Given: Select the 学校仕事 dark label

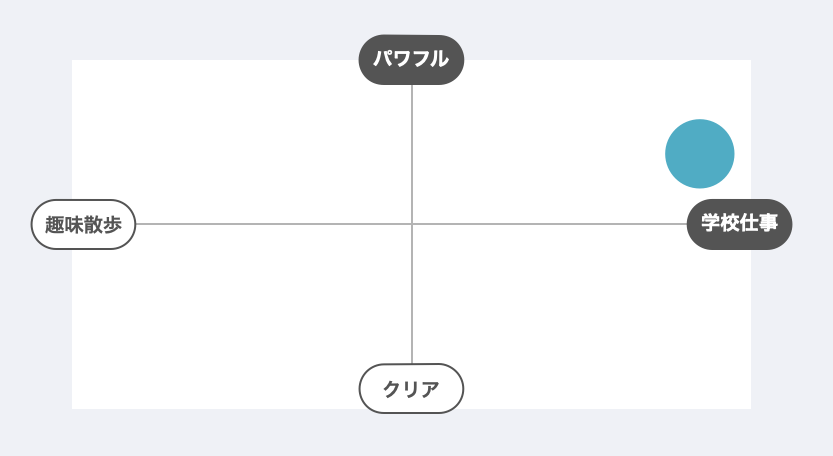Looking at the screenshot, I should [739, 223].
